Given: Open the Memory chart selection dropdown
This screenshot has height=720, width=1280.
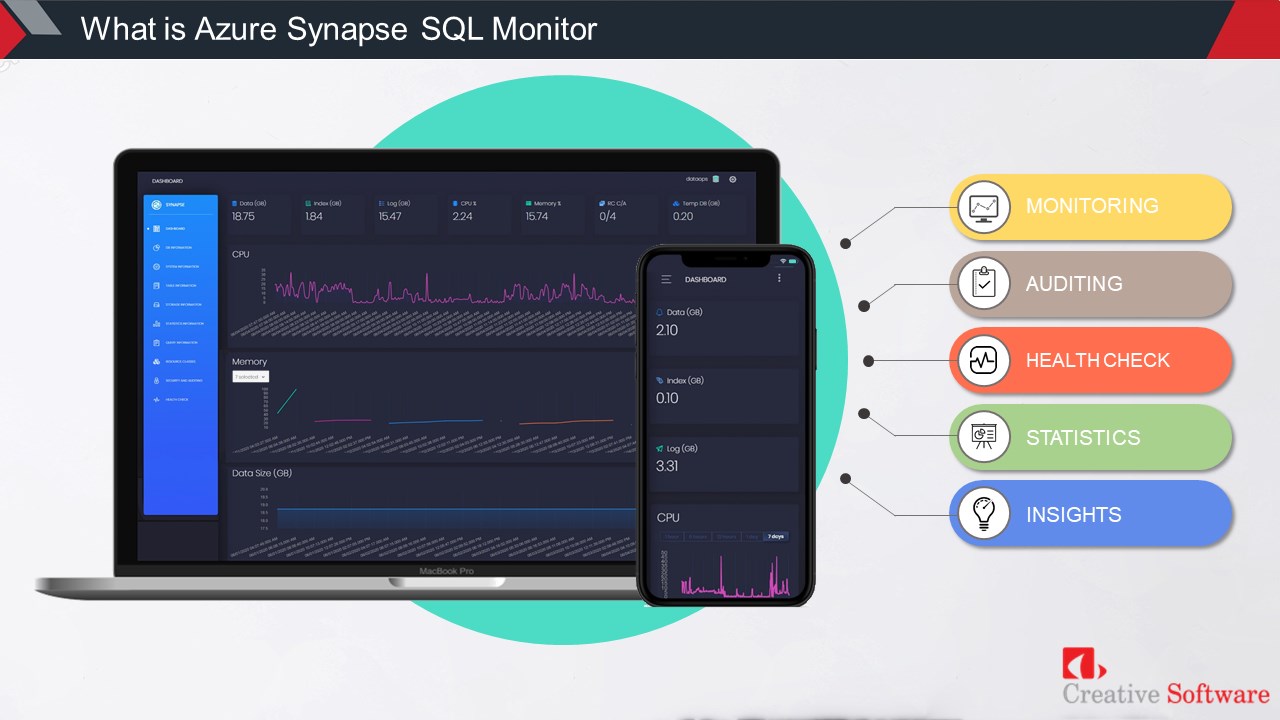Looking at the screenshot, I should tap(250, 376).
